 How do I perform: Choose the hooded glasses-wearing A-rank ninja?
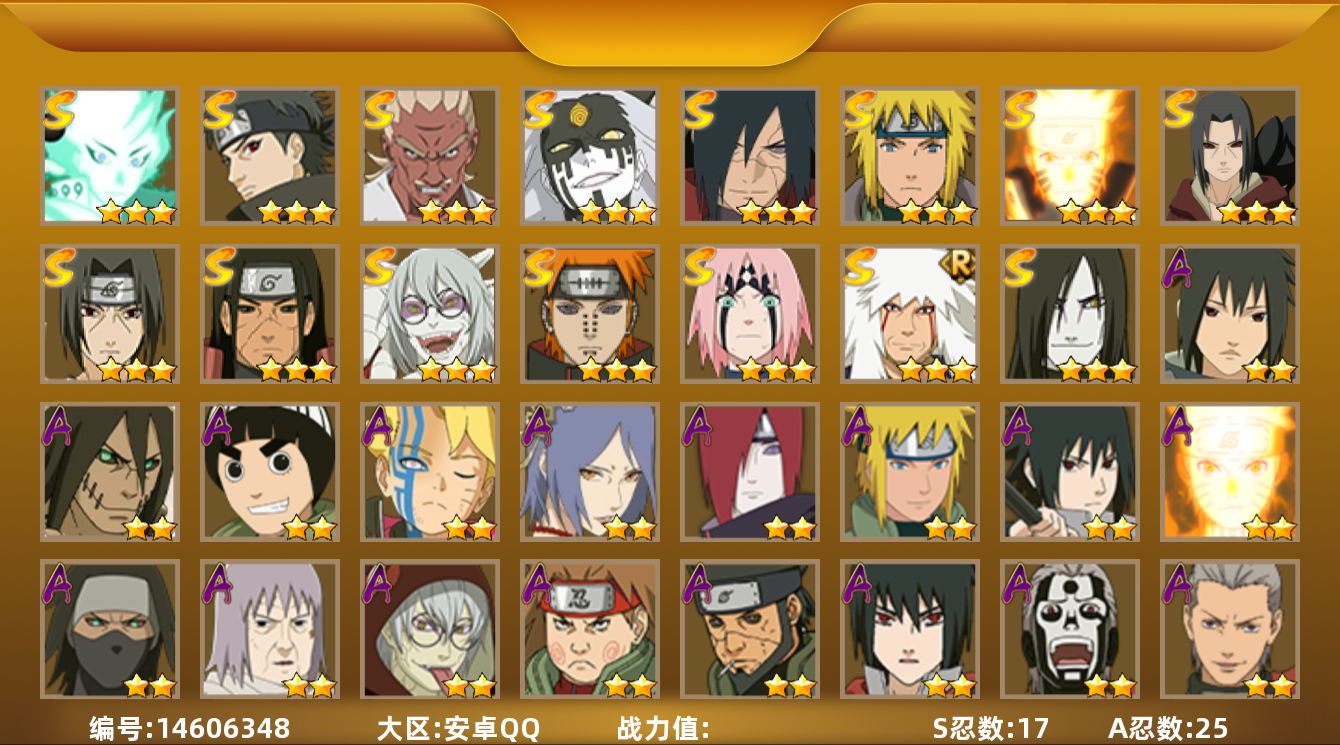pos(430,629)
